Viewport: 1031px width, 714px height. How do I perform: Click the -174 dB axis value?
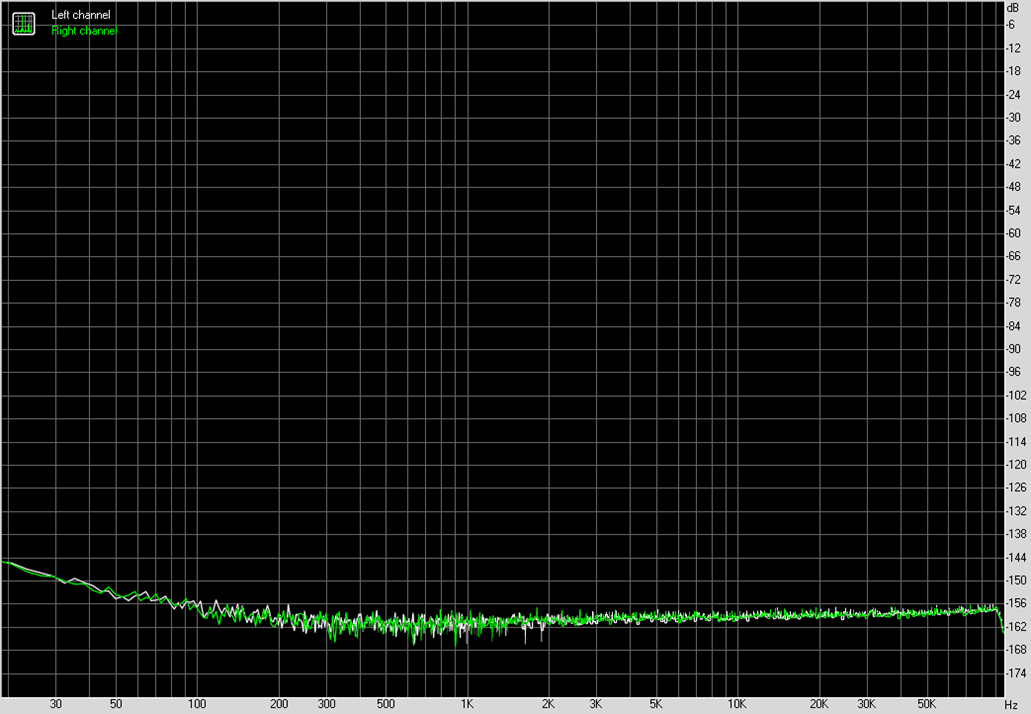pyautogui.click(x=1016, y=673)
